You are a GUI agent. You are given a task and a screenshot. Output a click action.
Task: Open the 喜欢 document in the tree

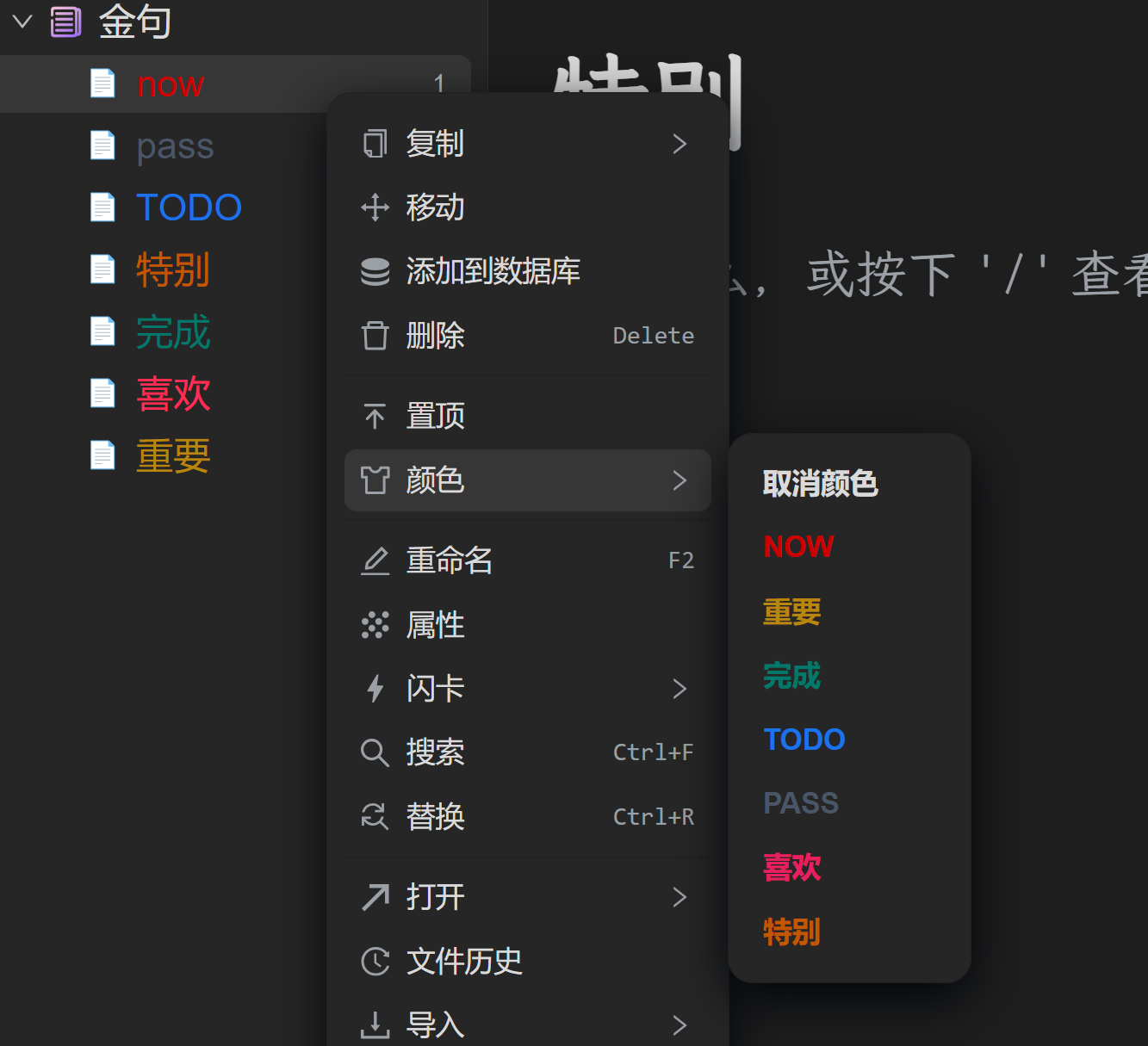(173, 393)
